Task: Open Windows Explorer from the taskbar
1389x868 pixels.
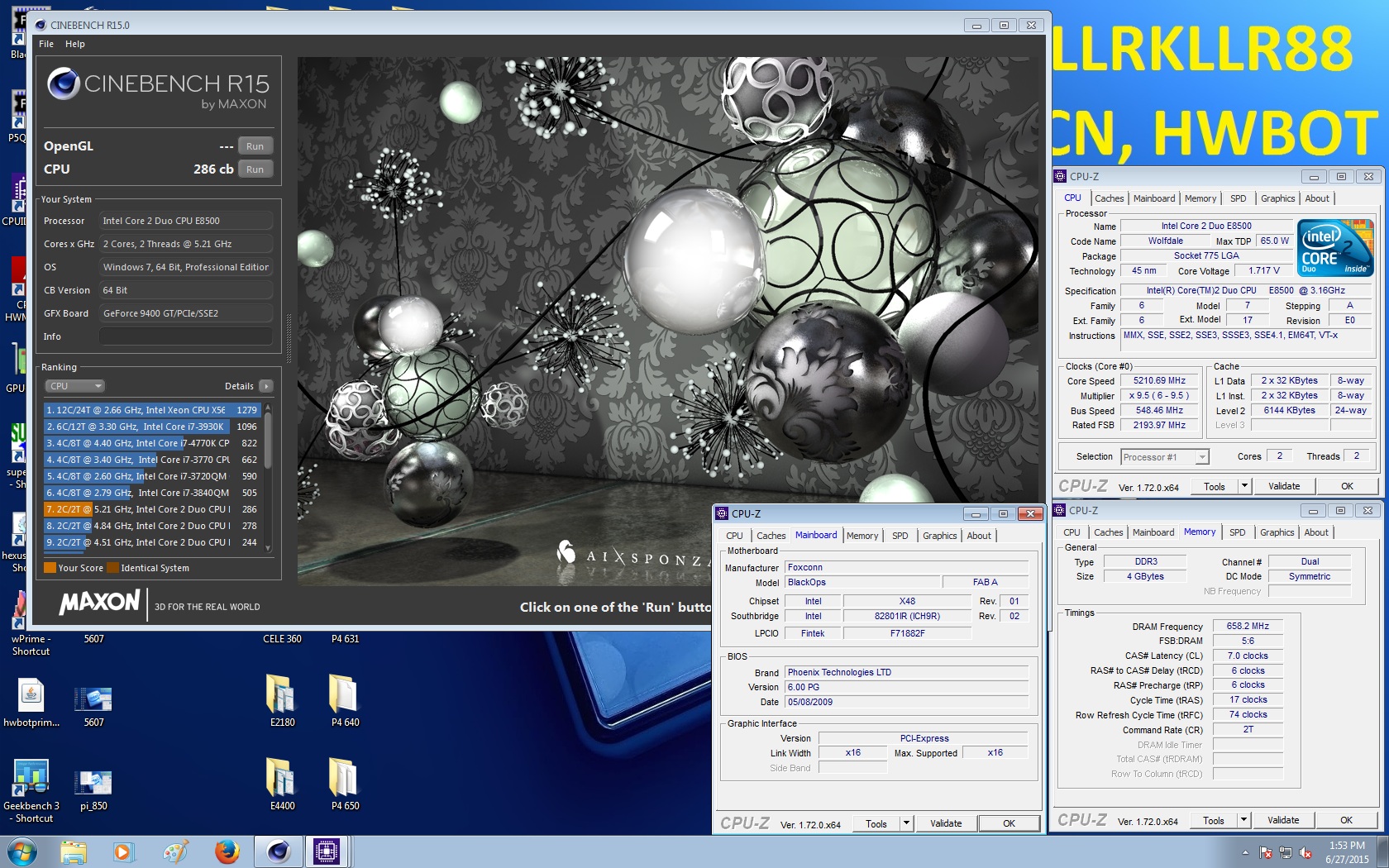Action: click(x=74, y=851)
